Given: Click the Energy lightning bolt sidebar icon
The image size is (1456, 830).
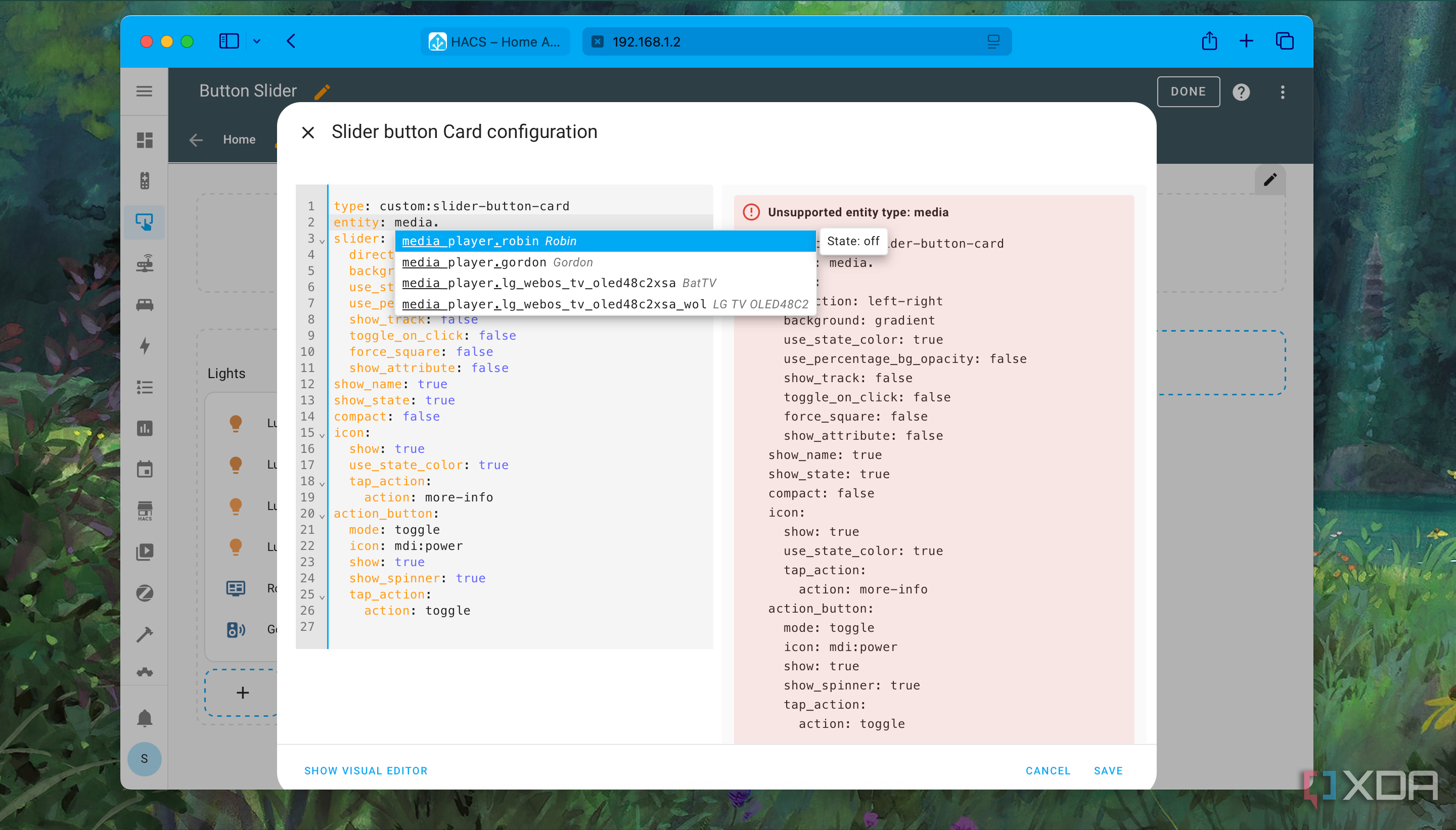Looking at the screenshot, I should [145, 345].
